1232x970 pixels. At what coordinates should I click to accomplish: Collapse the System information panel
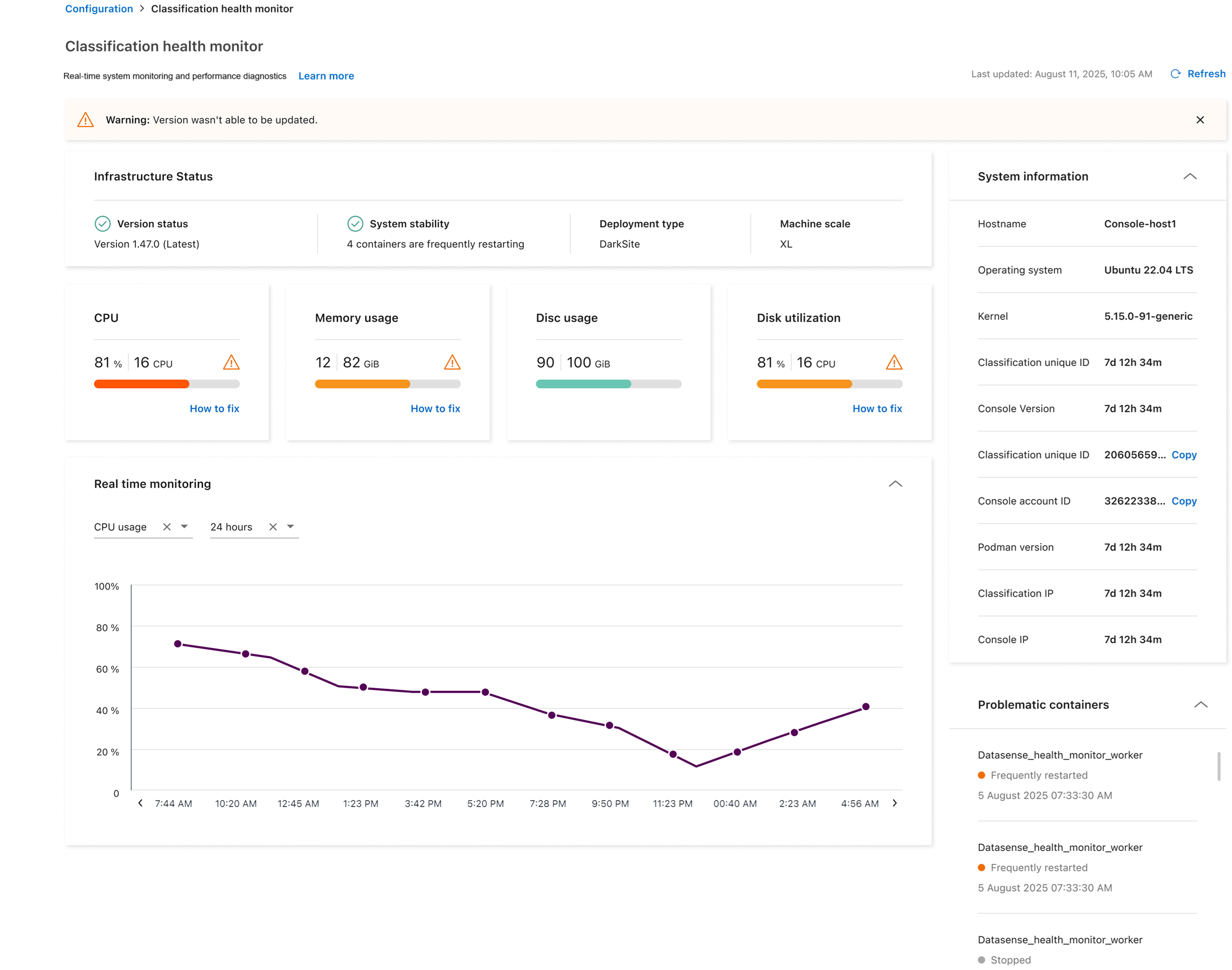point(1190,176)
